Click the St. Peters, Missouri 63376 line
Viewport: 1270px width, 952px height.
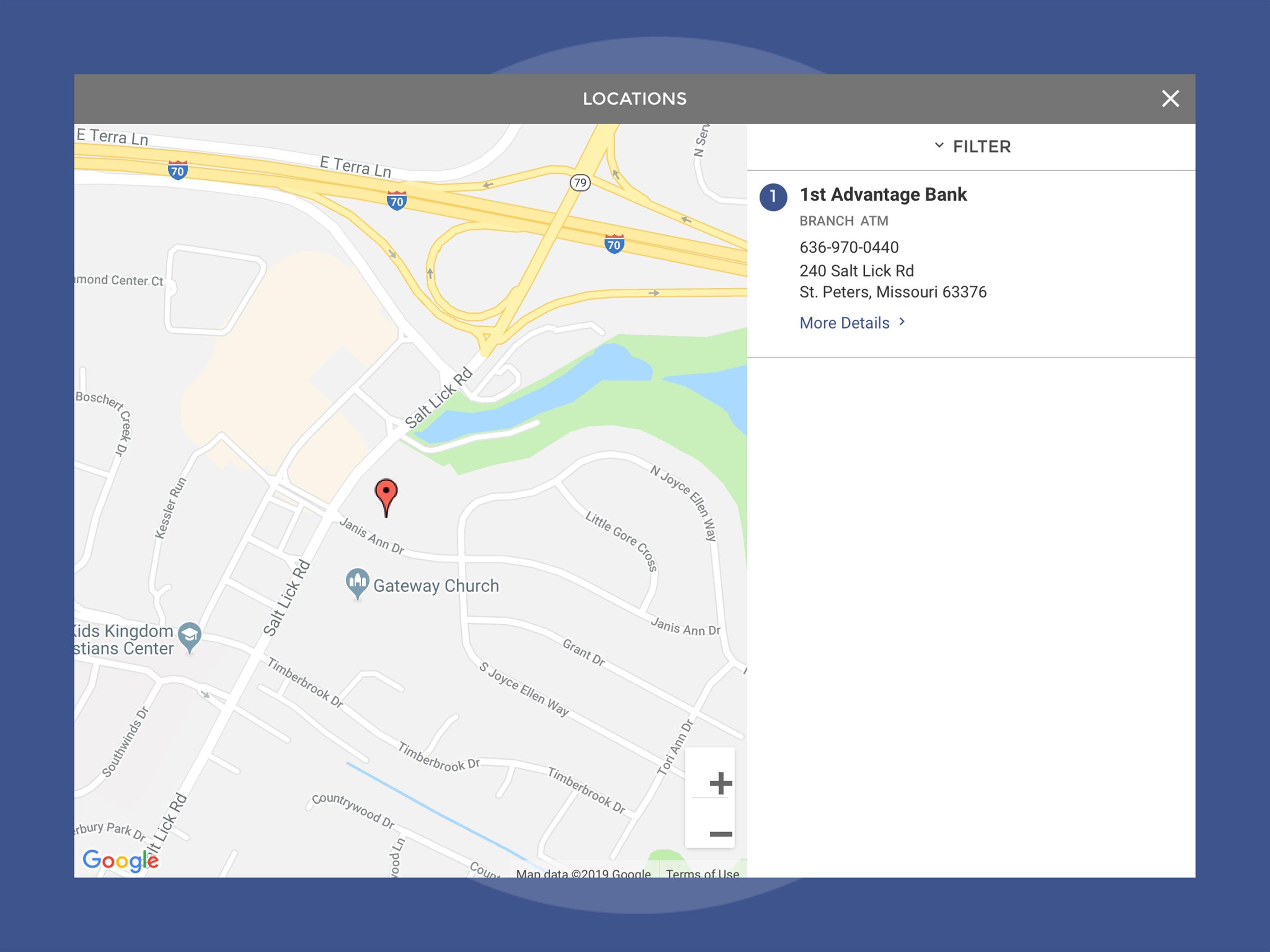(893, 292)
